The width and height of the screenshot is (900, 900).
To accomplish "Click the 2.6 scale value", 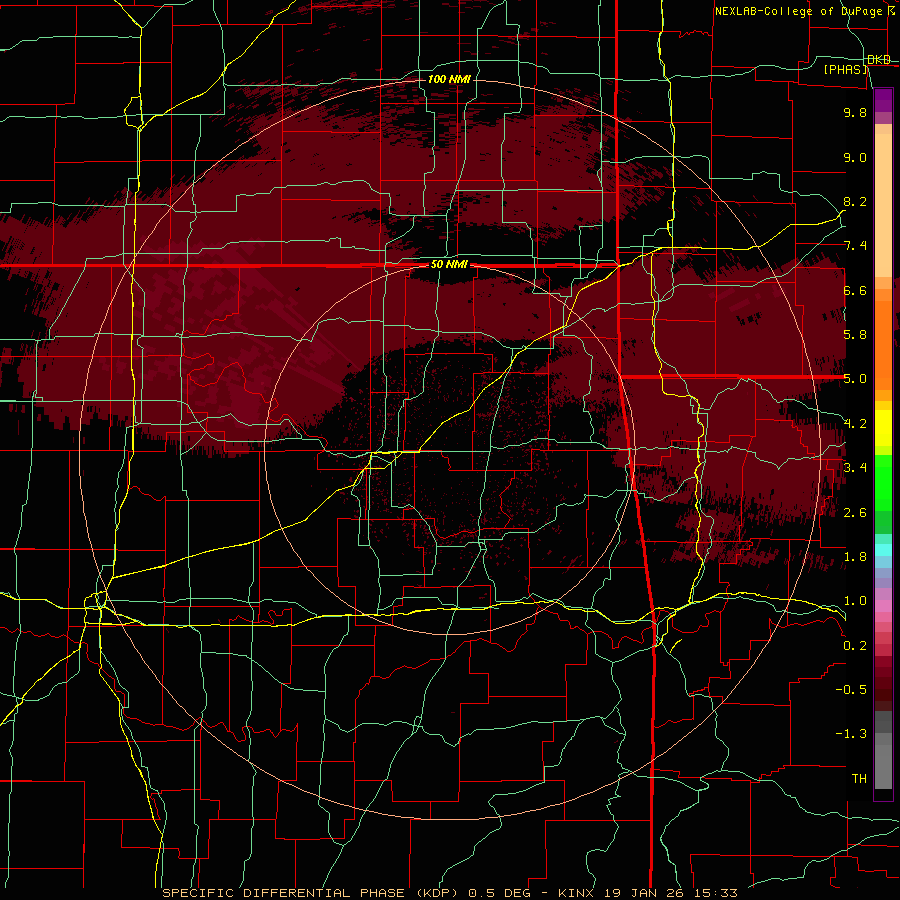I will [855, 513].
